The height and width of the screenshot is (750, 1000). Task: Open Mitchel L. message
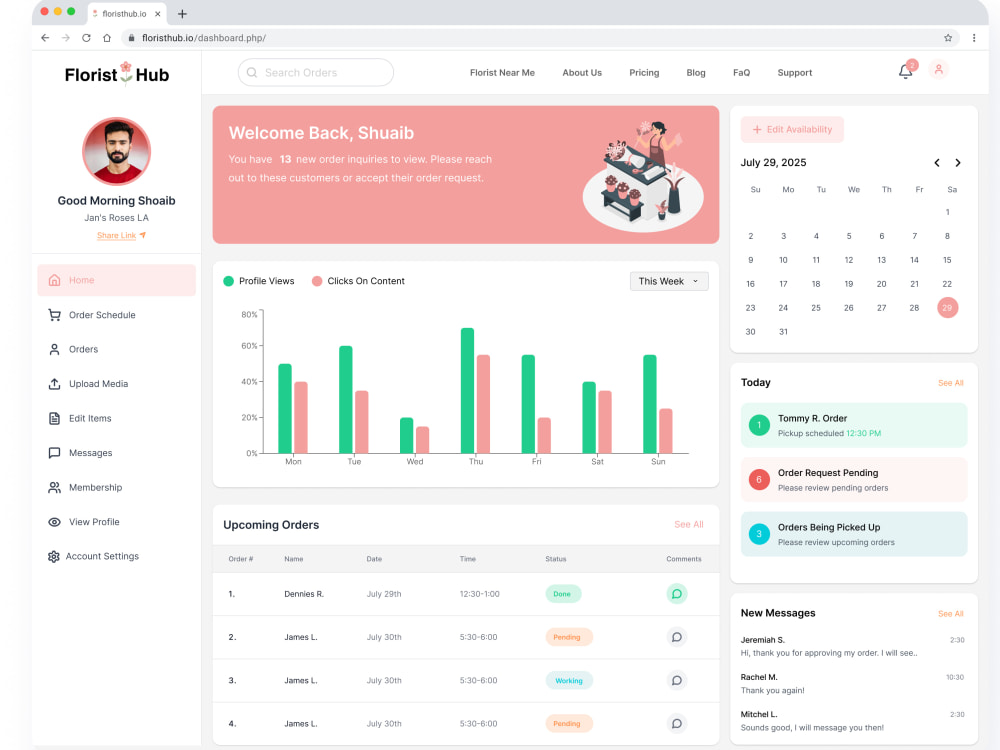852,721
